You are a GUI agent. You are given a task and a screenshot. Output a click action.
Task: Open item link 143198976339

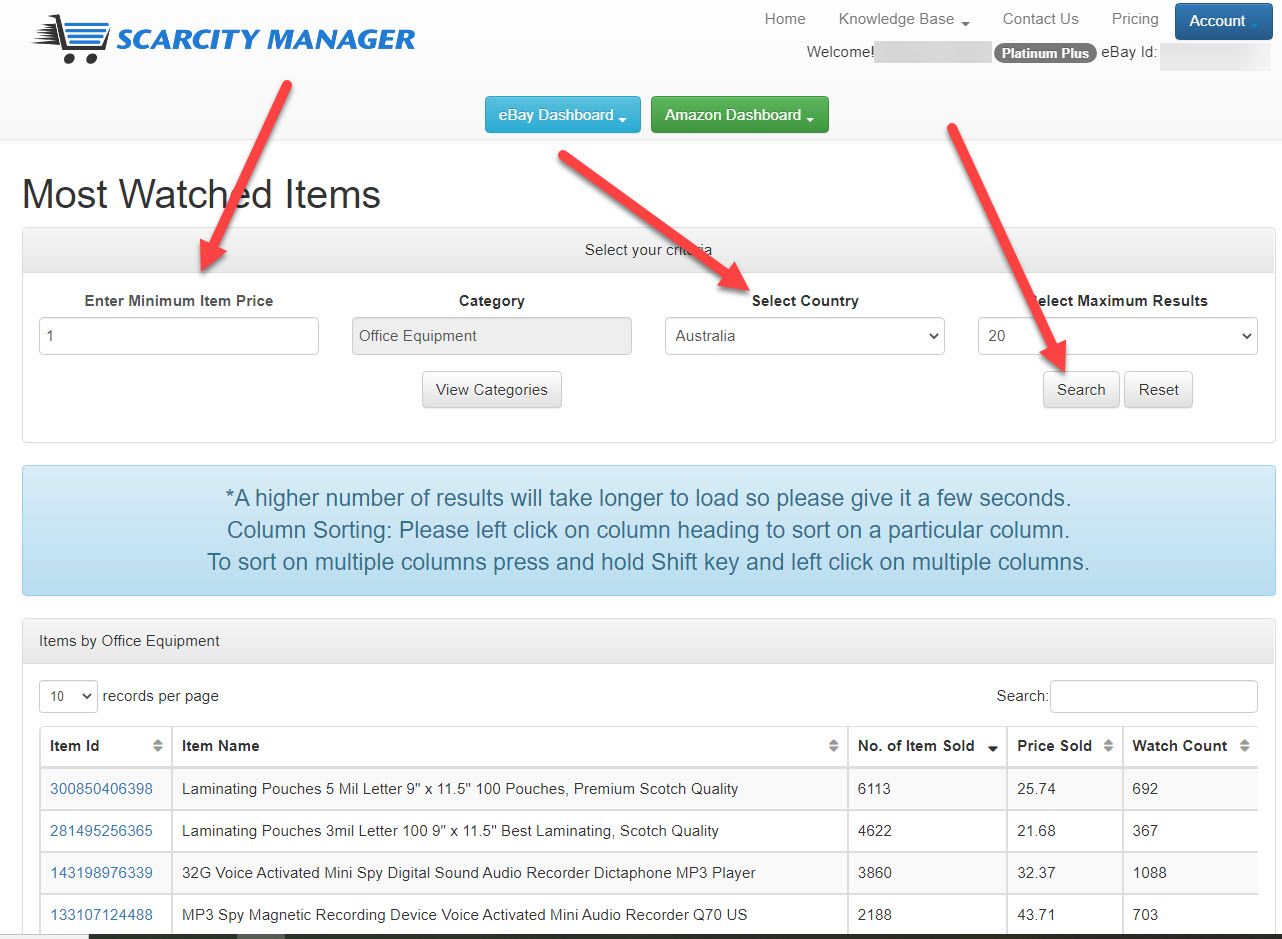(101, 873)
